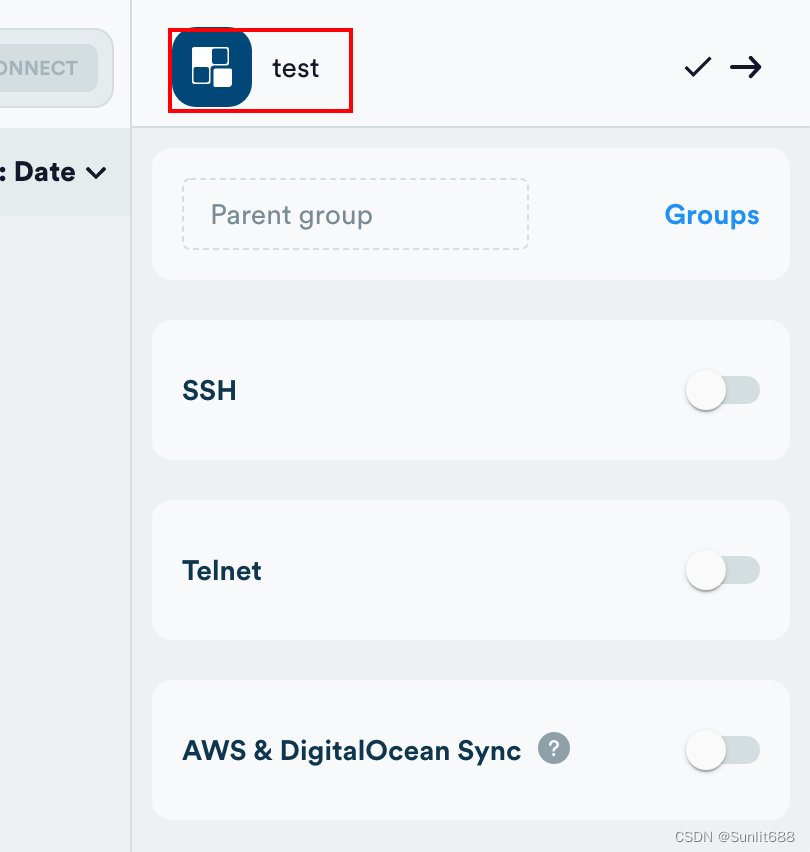Click blank header space right of test
The width and height of the screenshot is (810, 852).
[x=500, y=68]
